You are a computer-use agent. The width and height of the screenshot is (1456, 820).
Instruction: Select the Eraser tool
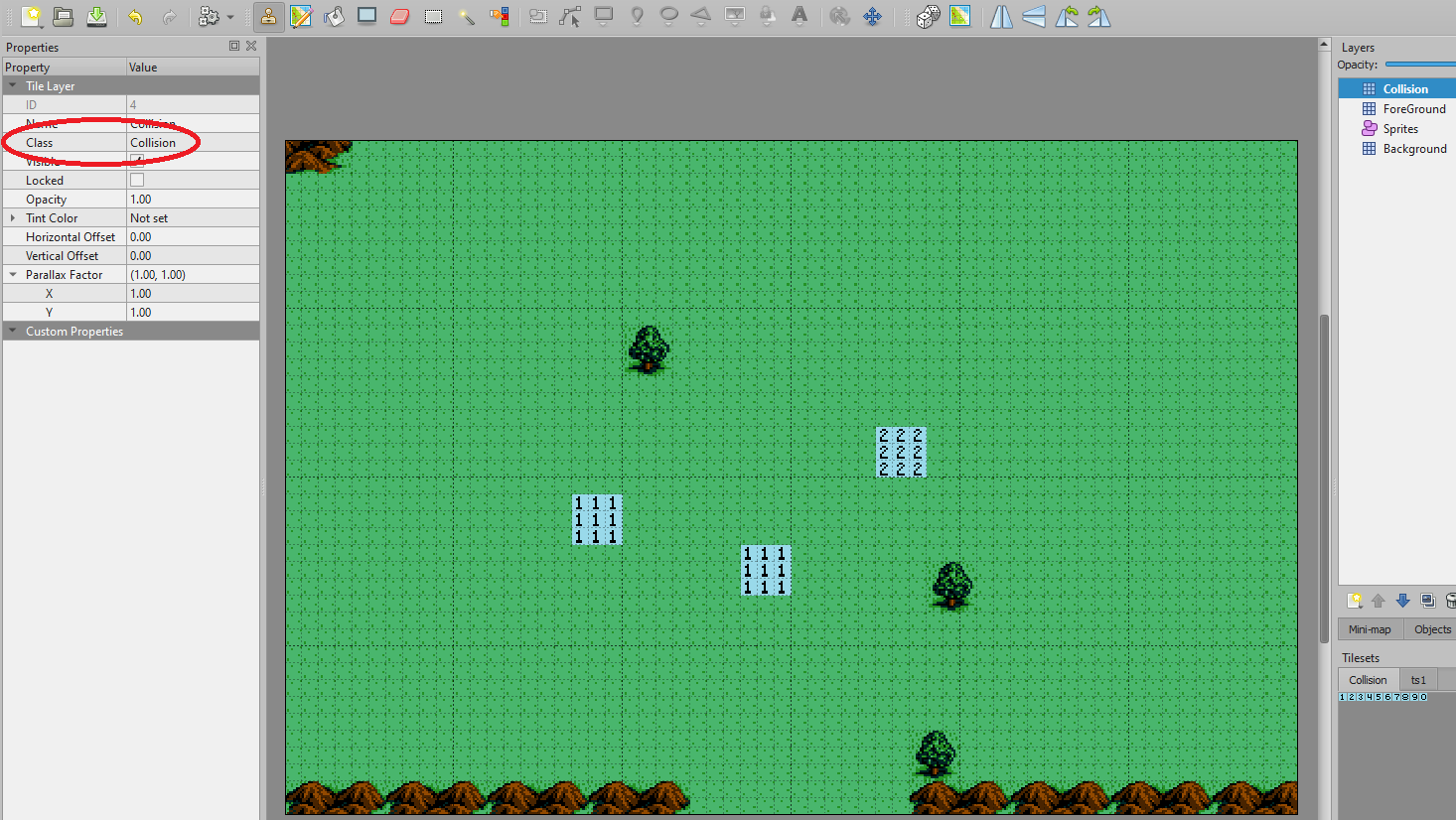click(400, 17)
